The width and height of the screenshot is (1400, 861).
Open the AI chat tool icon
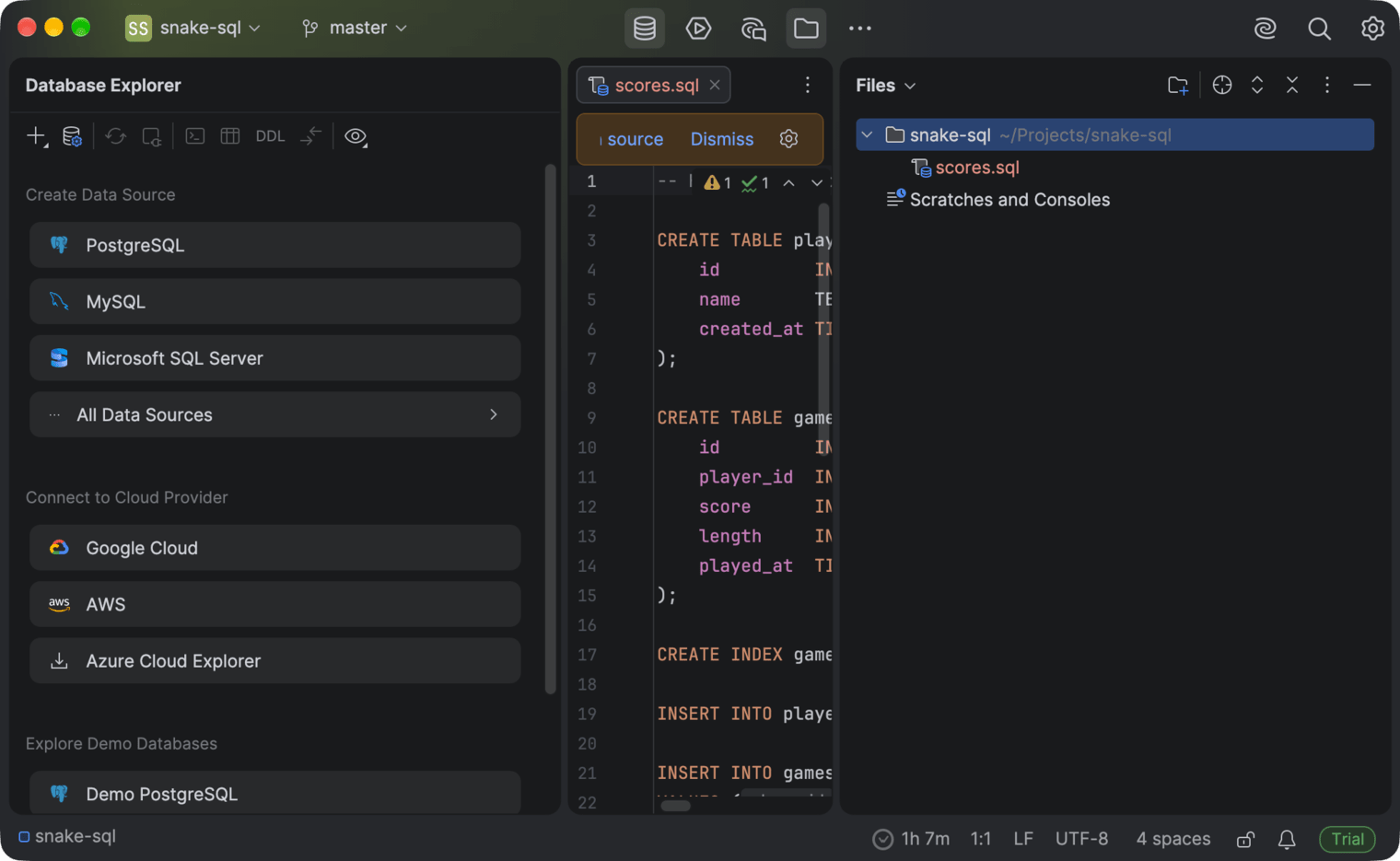pos(753,29)
